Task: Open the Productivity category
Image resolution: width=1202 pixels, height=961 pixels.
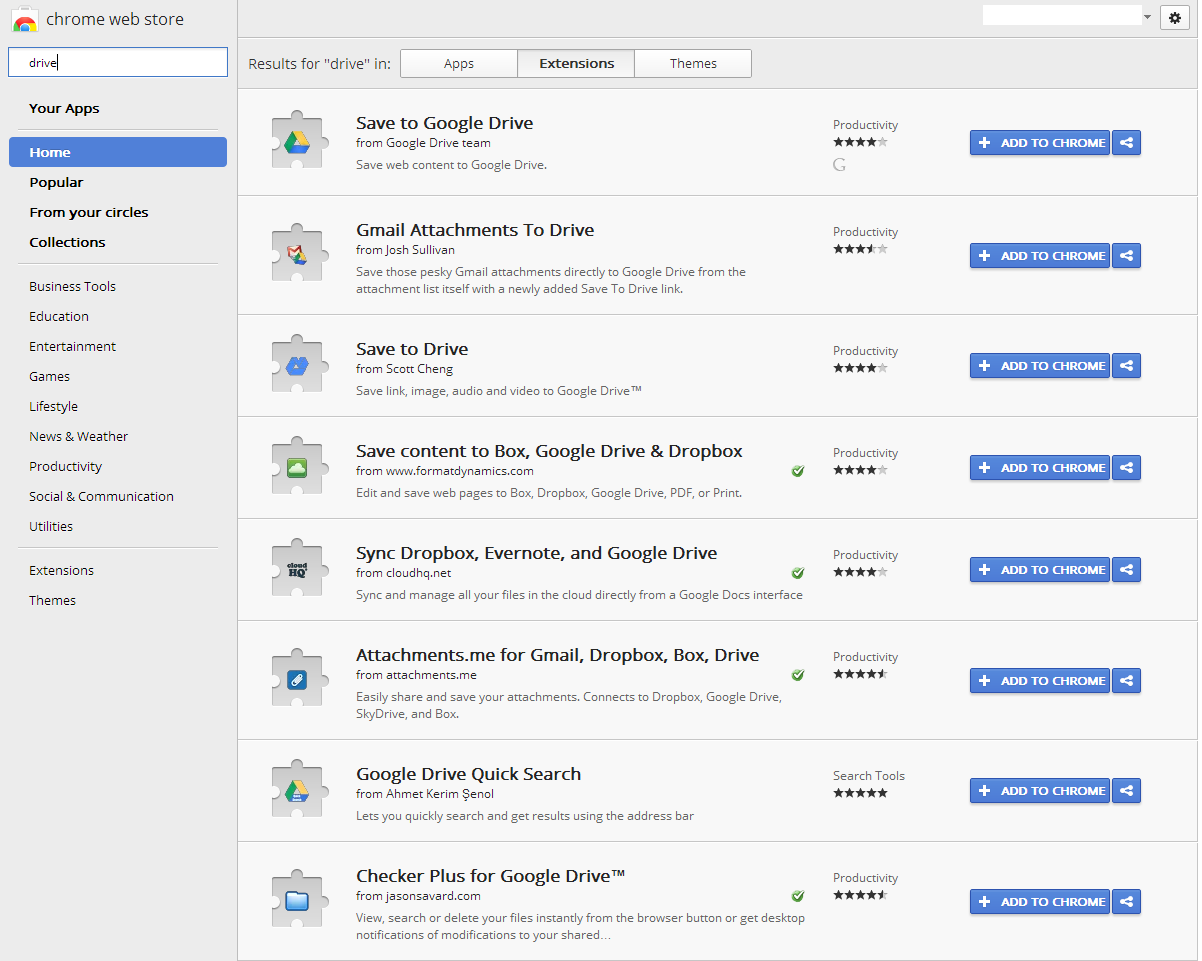Action: coord(65,466)
